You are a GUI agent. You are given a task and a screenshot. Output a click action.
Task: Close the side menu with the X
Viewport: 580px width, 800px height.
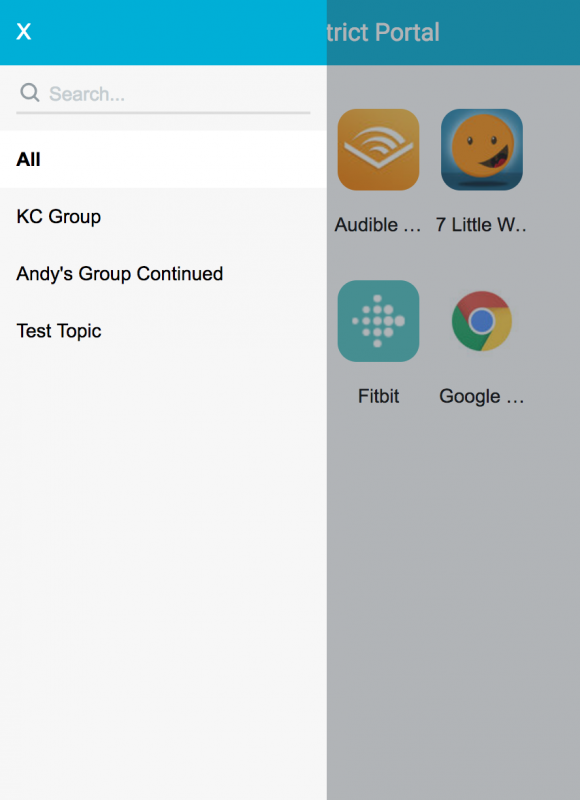[x=23, y=32]
